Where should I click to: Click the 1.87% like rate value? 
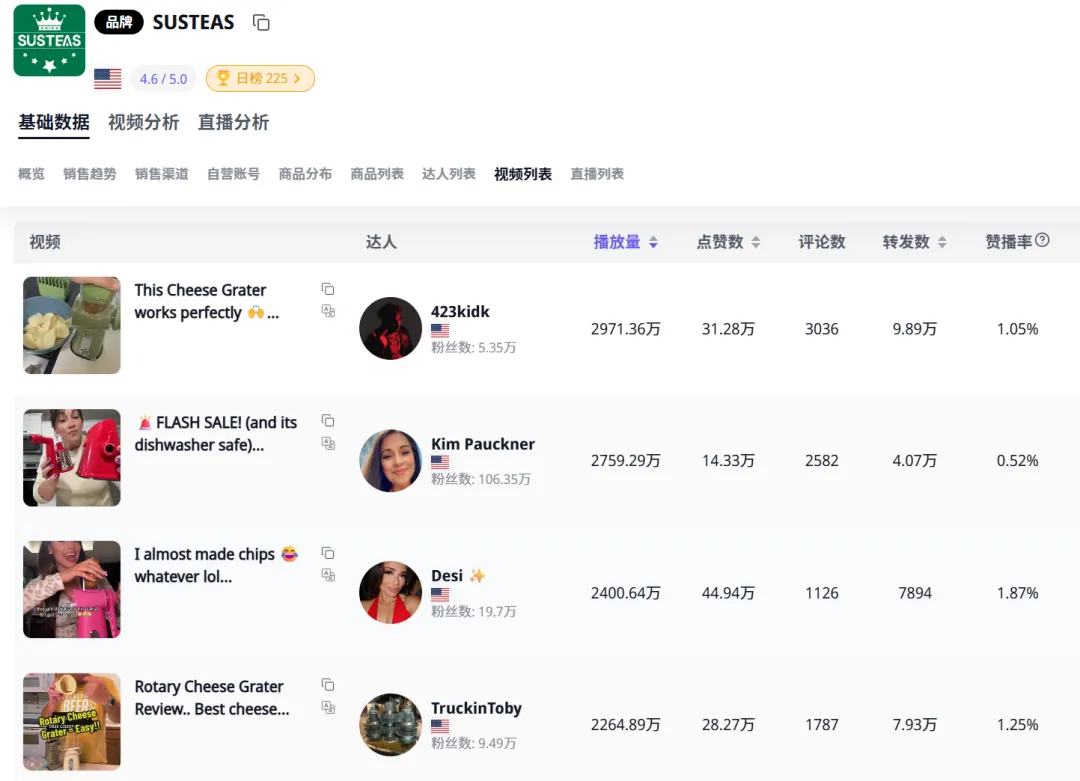click(1017, 593)
